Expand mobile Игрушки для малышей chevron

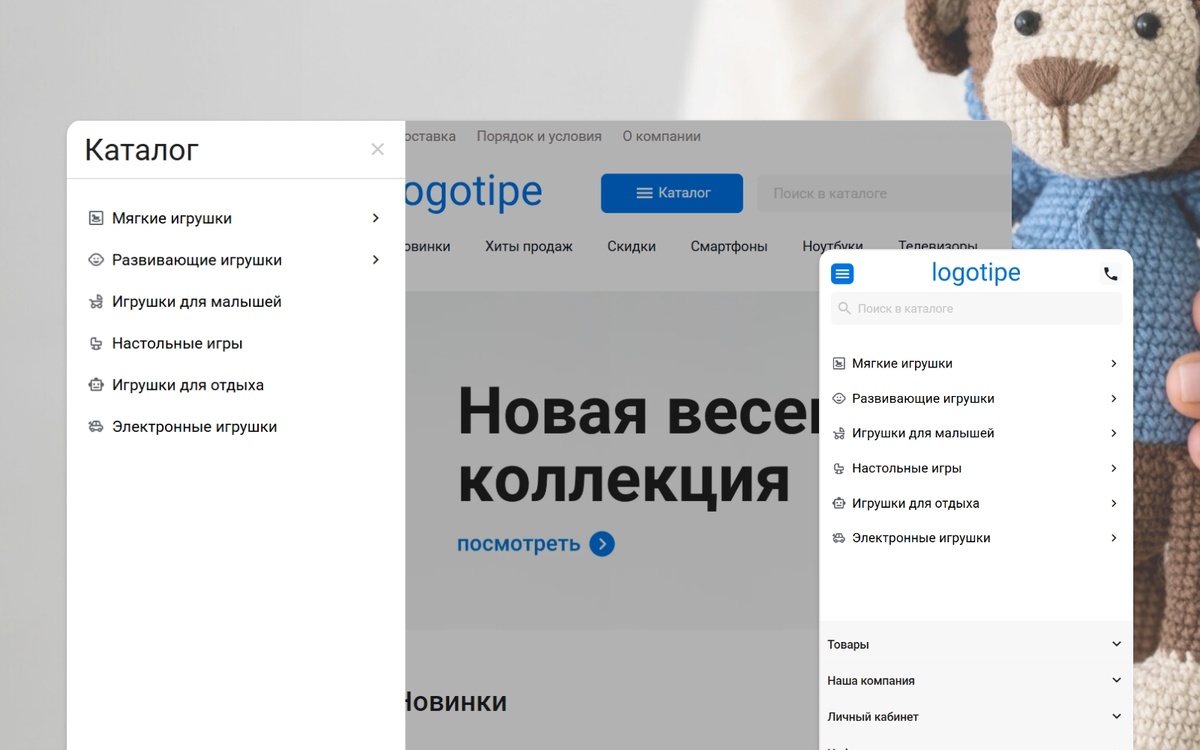(x=1114, y=434)
